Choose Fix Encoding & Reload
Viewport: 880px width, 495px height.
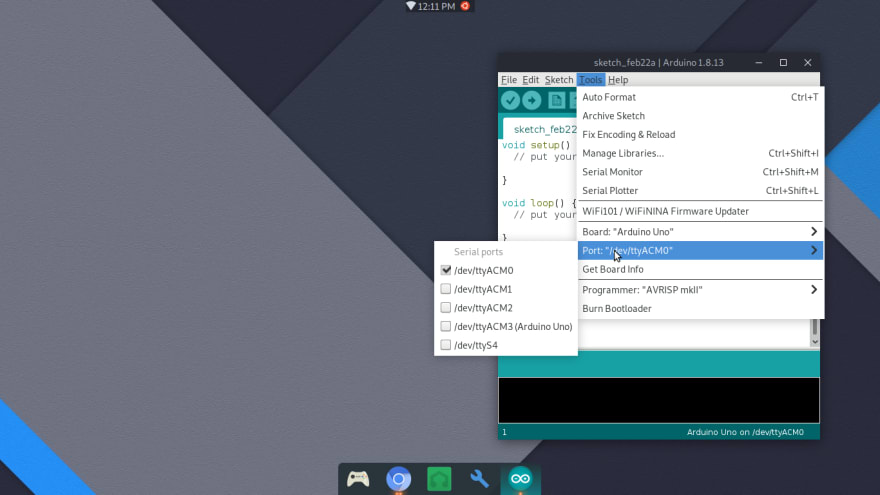click(700, 135)
